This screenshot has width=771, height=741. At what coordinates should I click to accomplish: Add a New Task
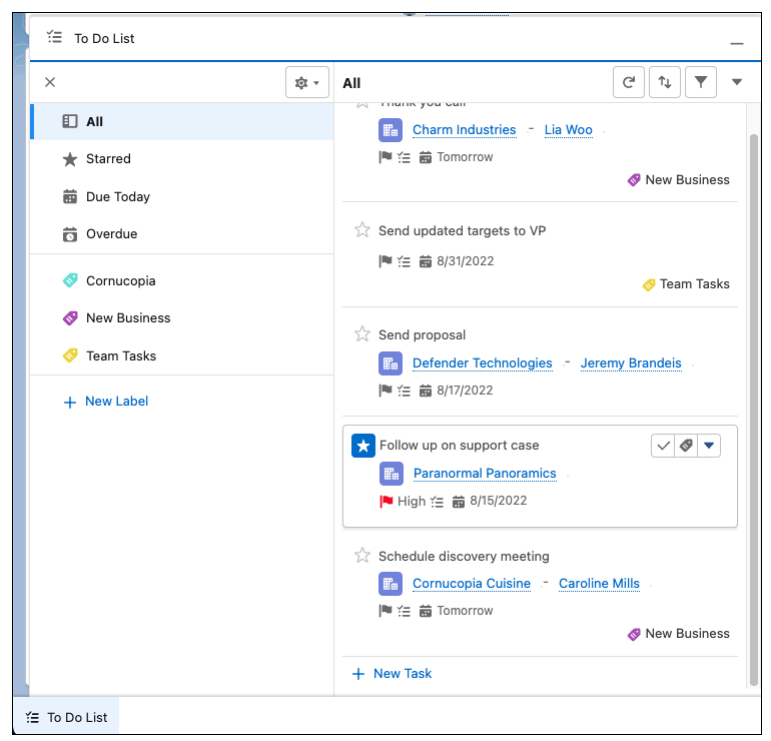pos(392,674)
